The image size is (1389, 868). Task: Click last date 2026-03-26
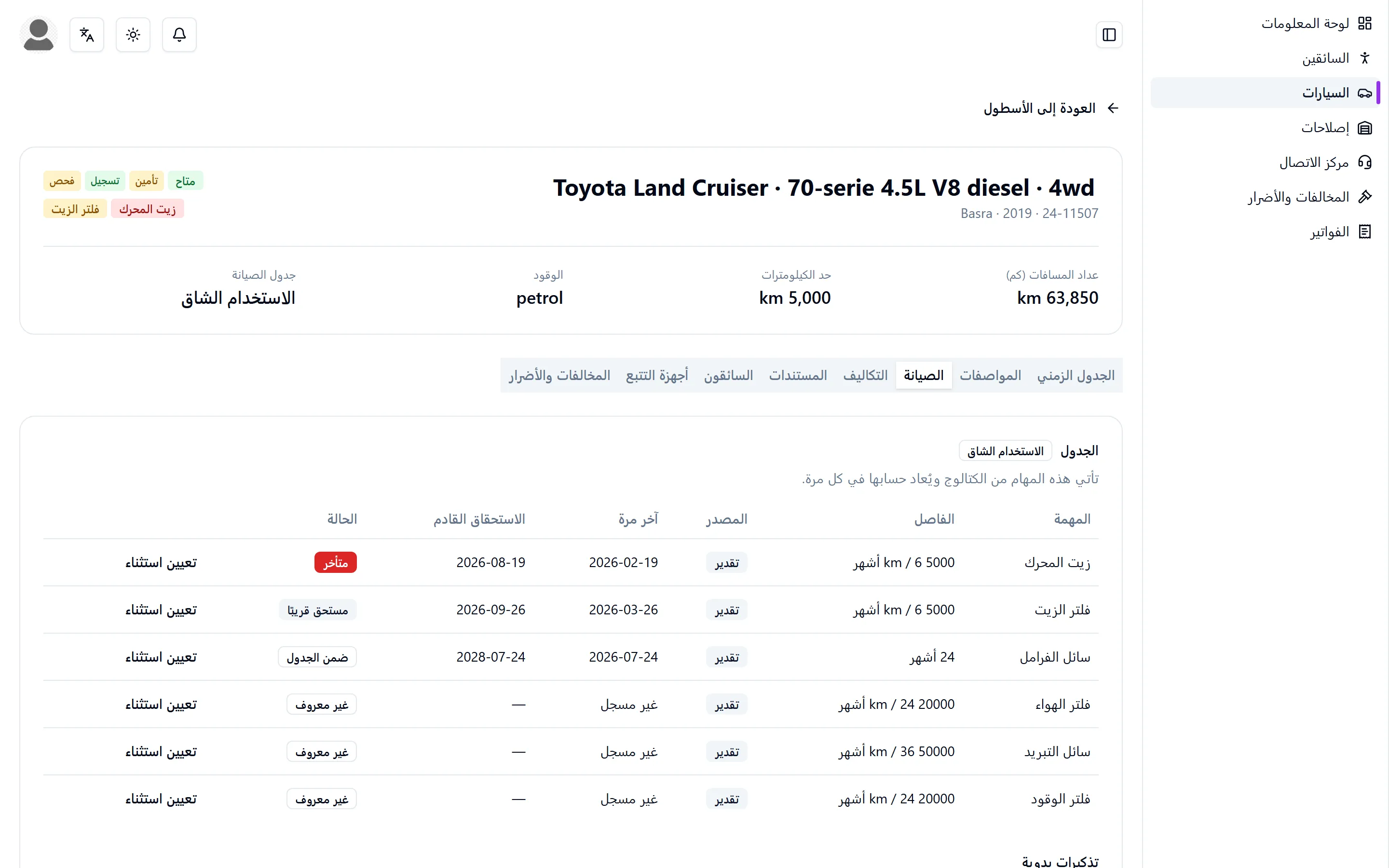point(623,610)
